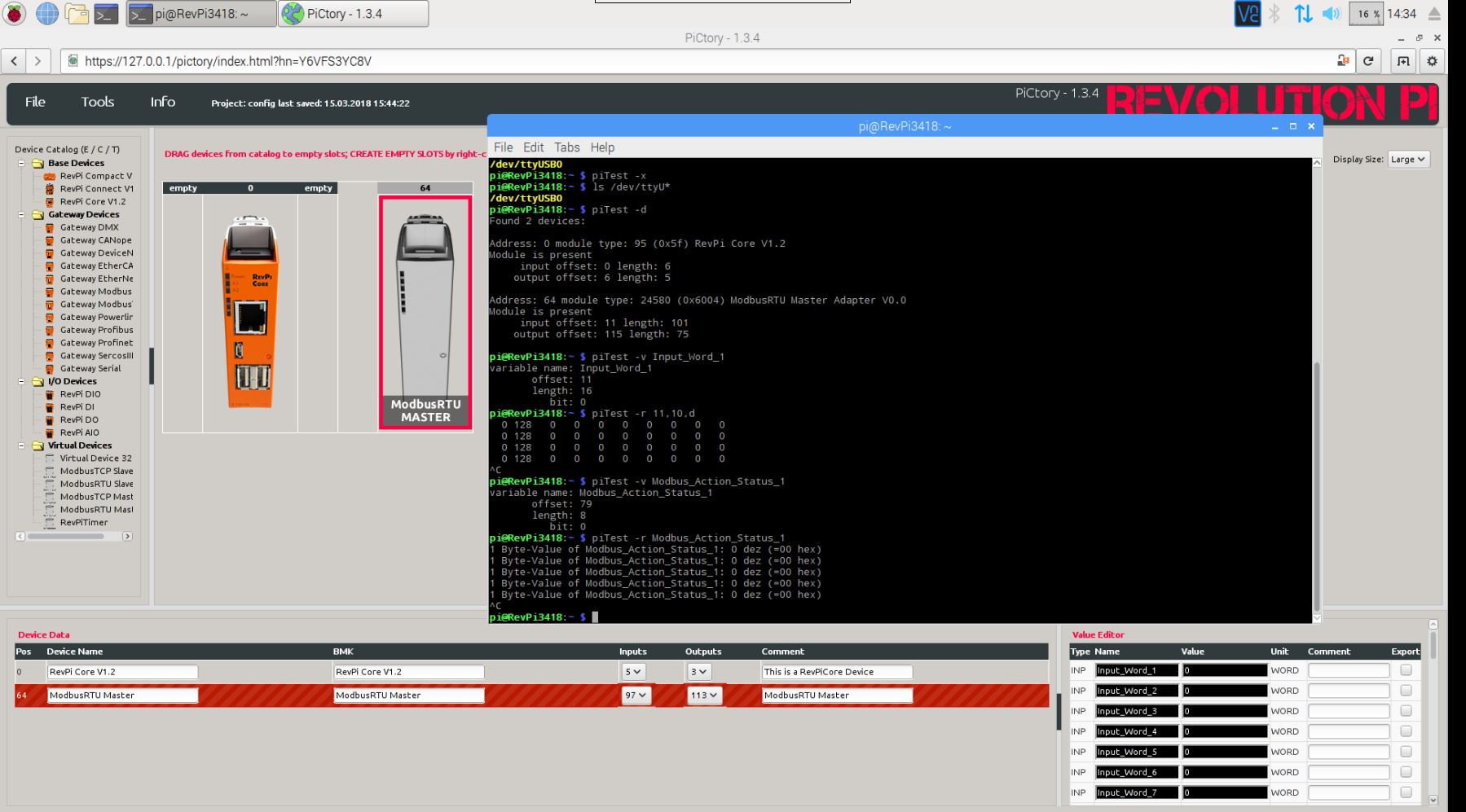Open the network tray icon
The height and width of the screenshot is (812, 1466).
[x=1303, y=14]
